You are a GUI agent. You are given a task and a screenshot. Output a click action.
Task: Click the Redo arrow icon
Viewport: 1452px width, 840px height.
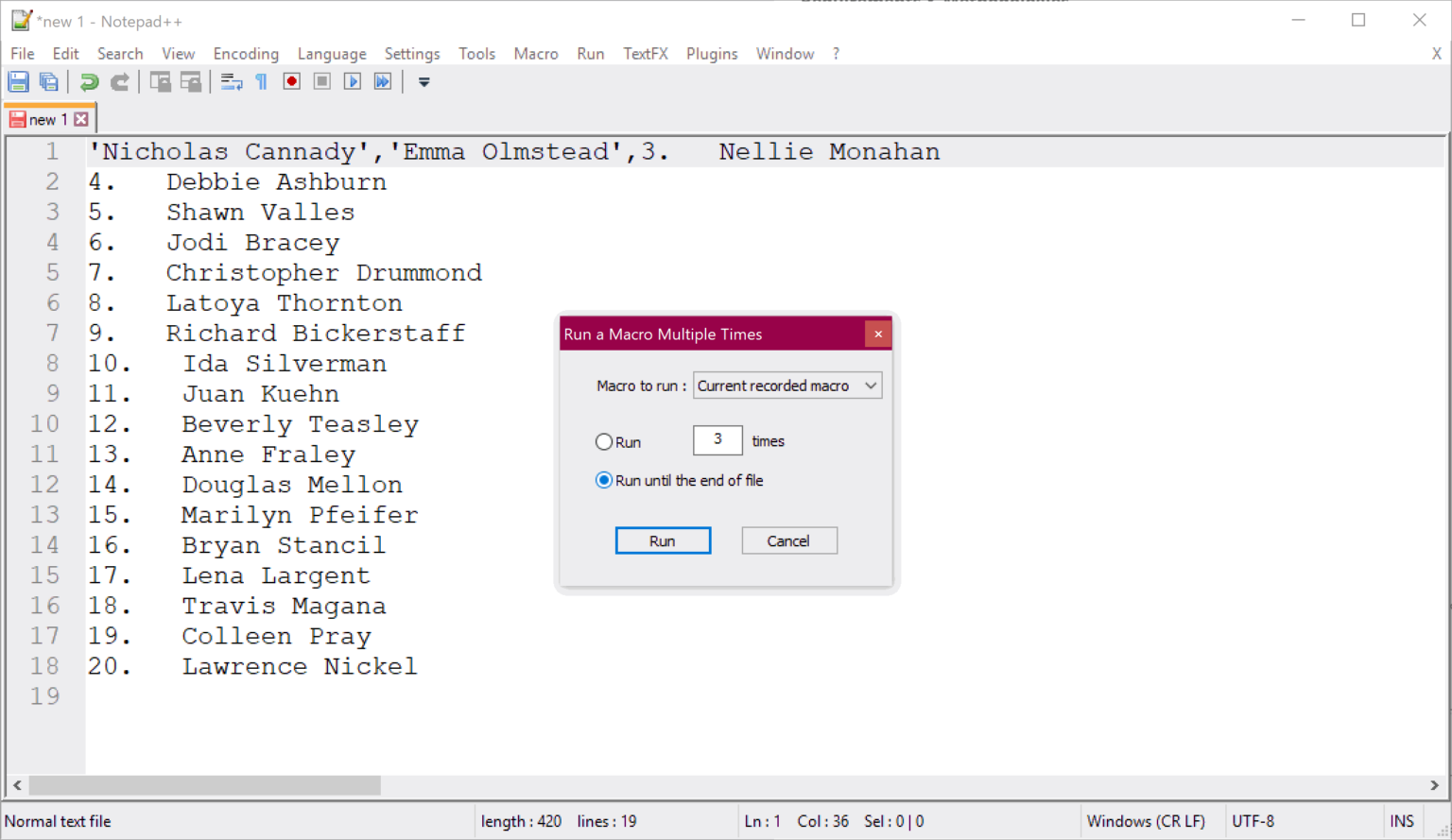point(119,81)
